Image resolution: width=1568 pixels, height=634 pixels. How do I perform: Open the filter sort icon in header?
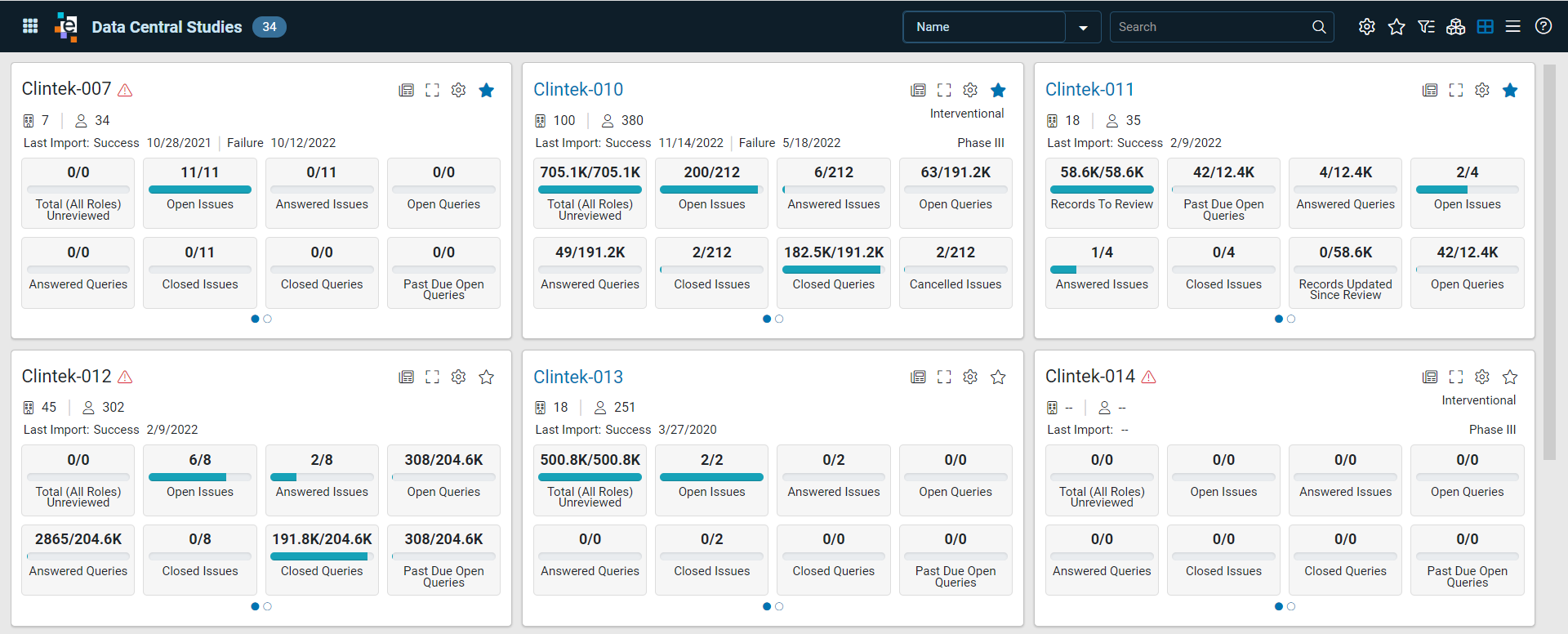pyautogui.click(x=1426, y=27)
